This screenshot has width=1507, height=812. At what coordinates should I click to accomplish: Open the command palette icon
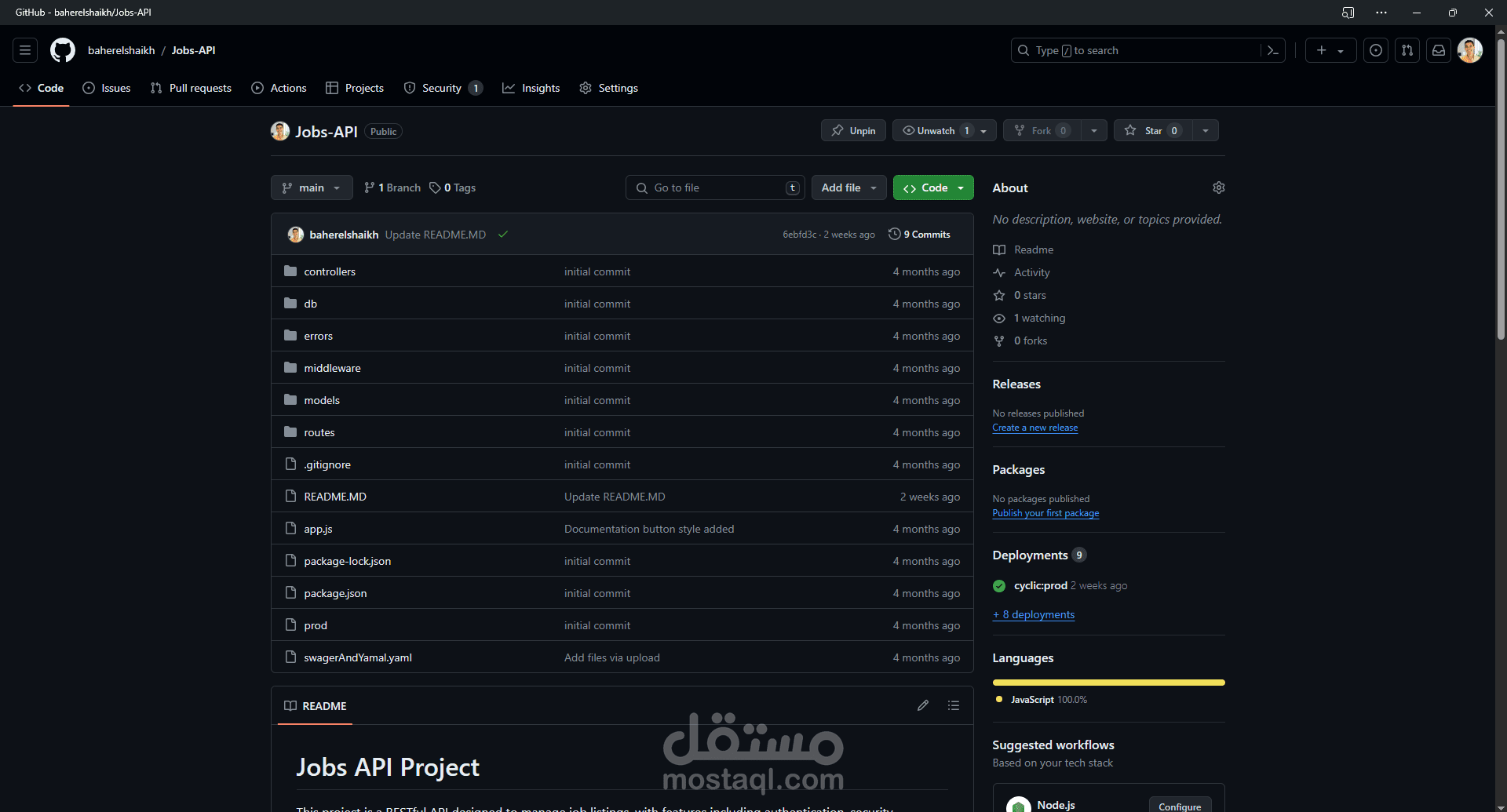click(x=1273, y=50)
